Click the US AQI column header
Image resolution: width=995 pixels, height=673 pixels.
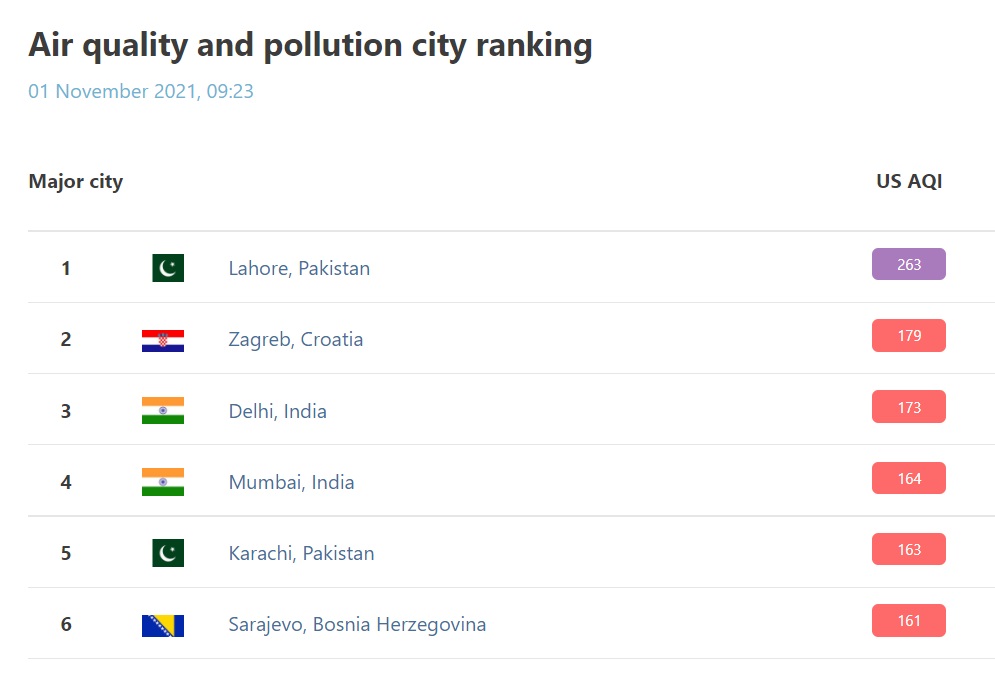909,181
